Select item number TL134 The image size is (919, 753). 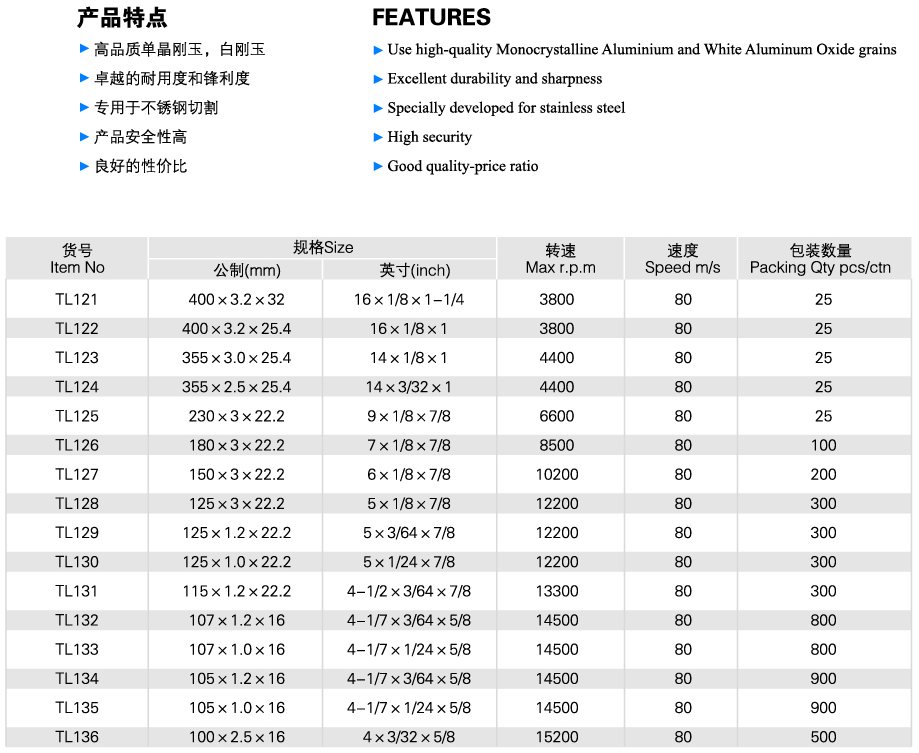[x=77, y=679]
